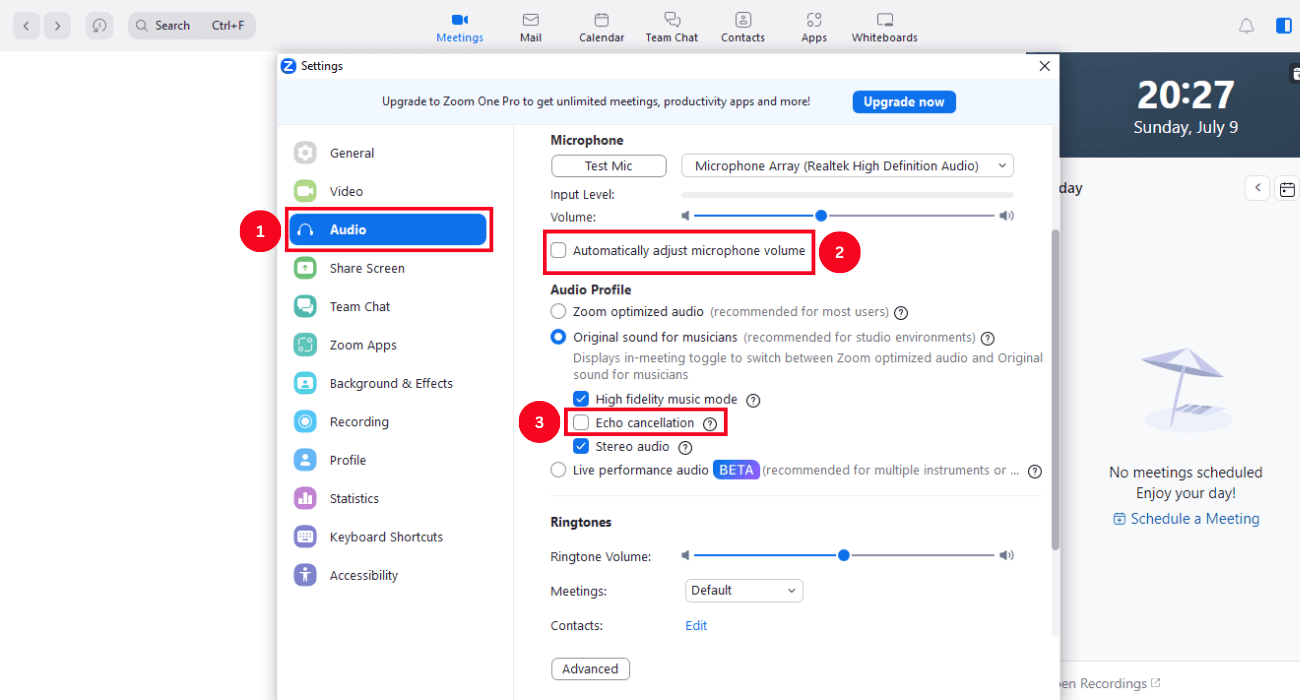
Task: Enable Echo cancellation checkbox
Action: 581,423
